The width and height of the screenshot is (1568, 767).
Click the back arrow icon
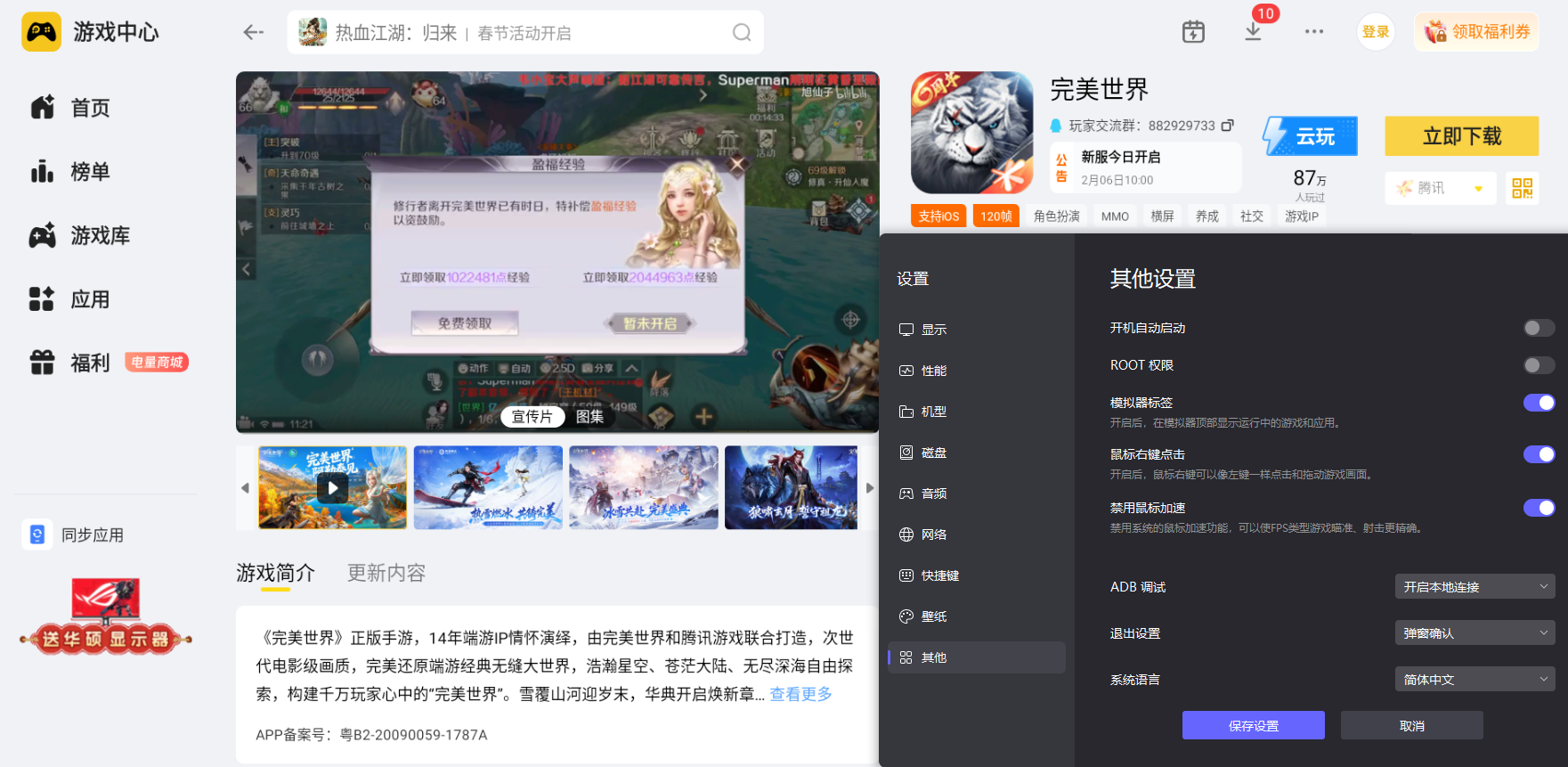pos(254,33)
